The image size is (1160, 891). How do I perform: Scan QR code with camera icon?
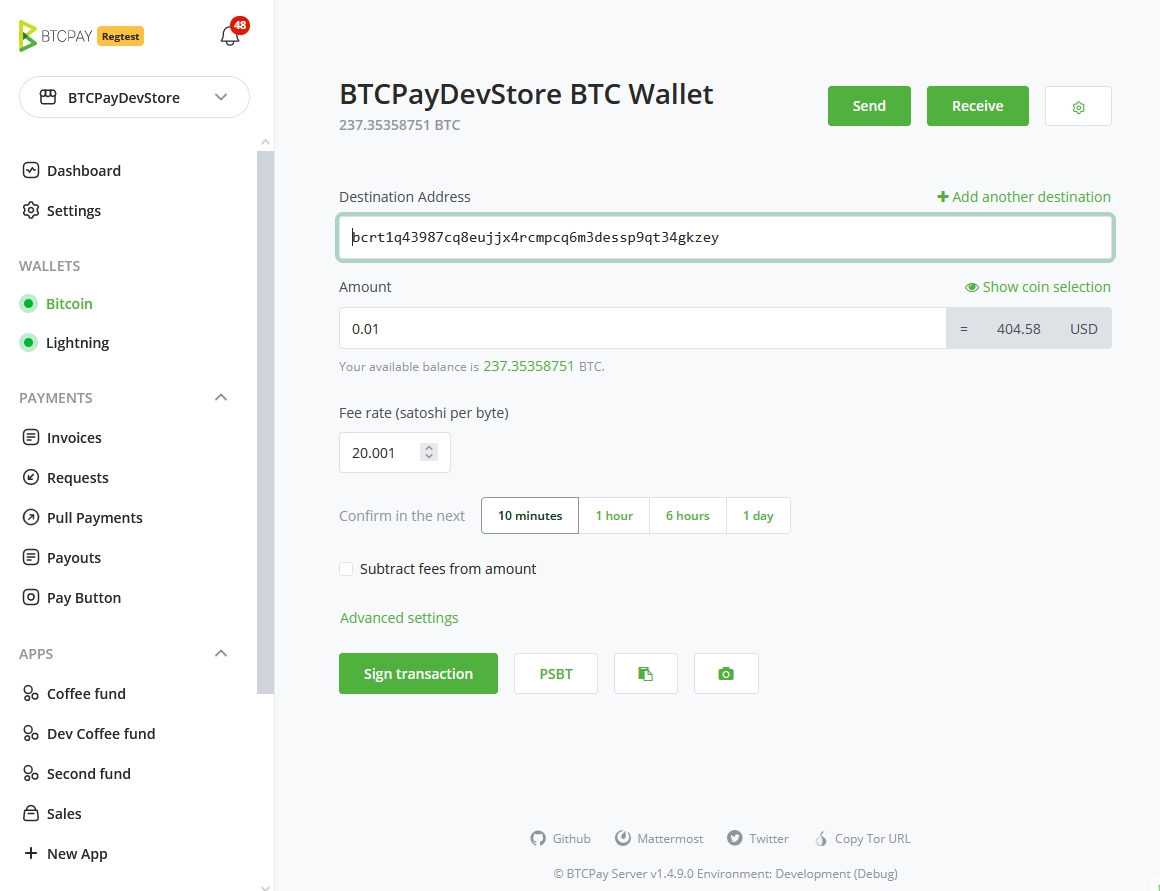726,674
